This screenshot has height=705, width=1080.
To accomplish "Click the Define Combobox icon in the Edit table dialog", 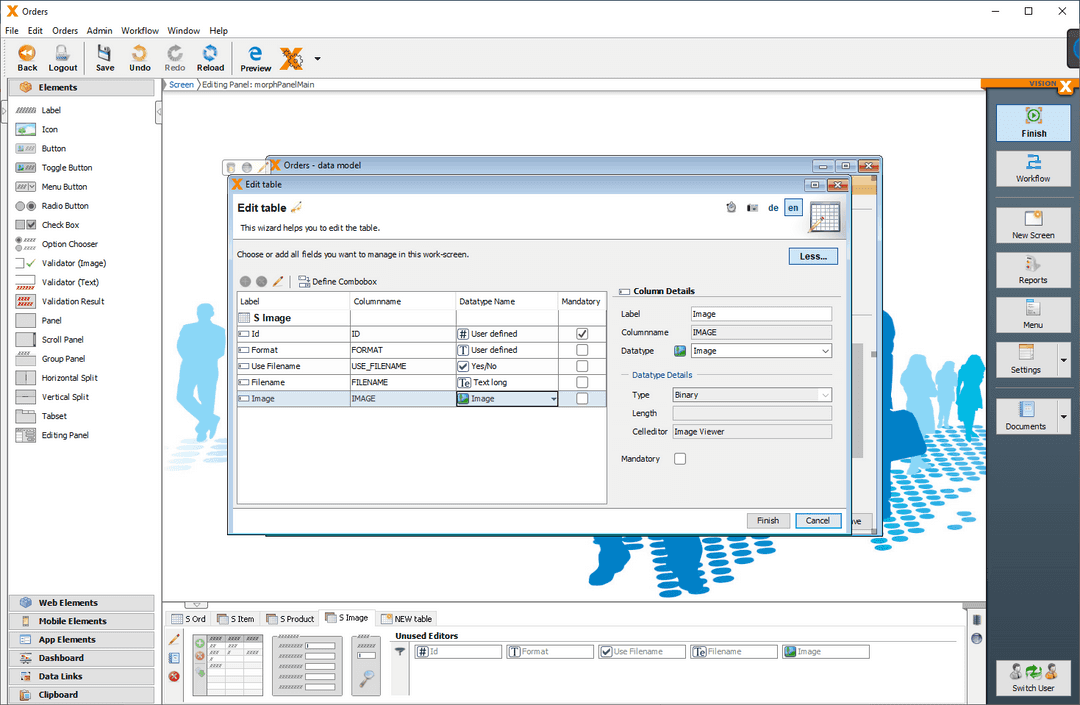I will [307, 281].
